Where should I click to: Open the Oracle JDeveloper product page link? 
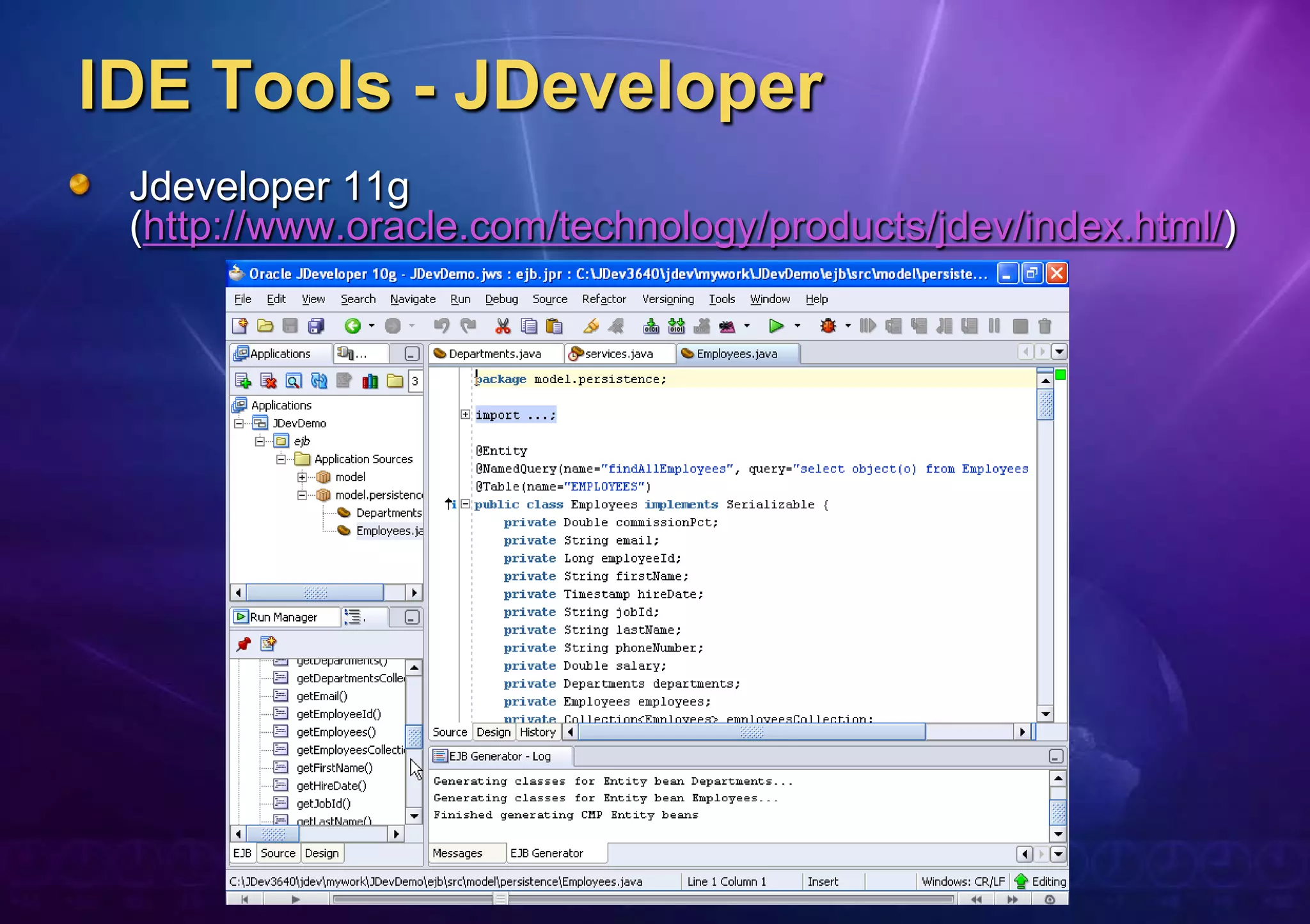(684, 226)
